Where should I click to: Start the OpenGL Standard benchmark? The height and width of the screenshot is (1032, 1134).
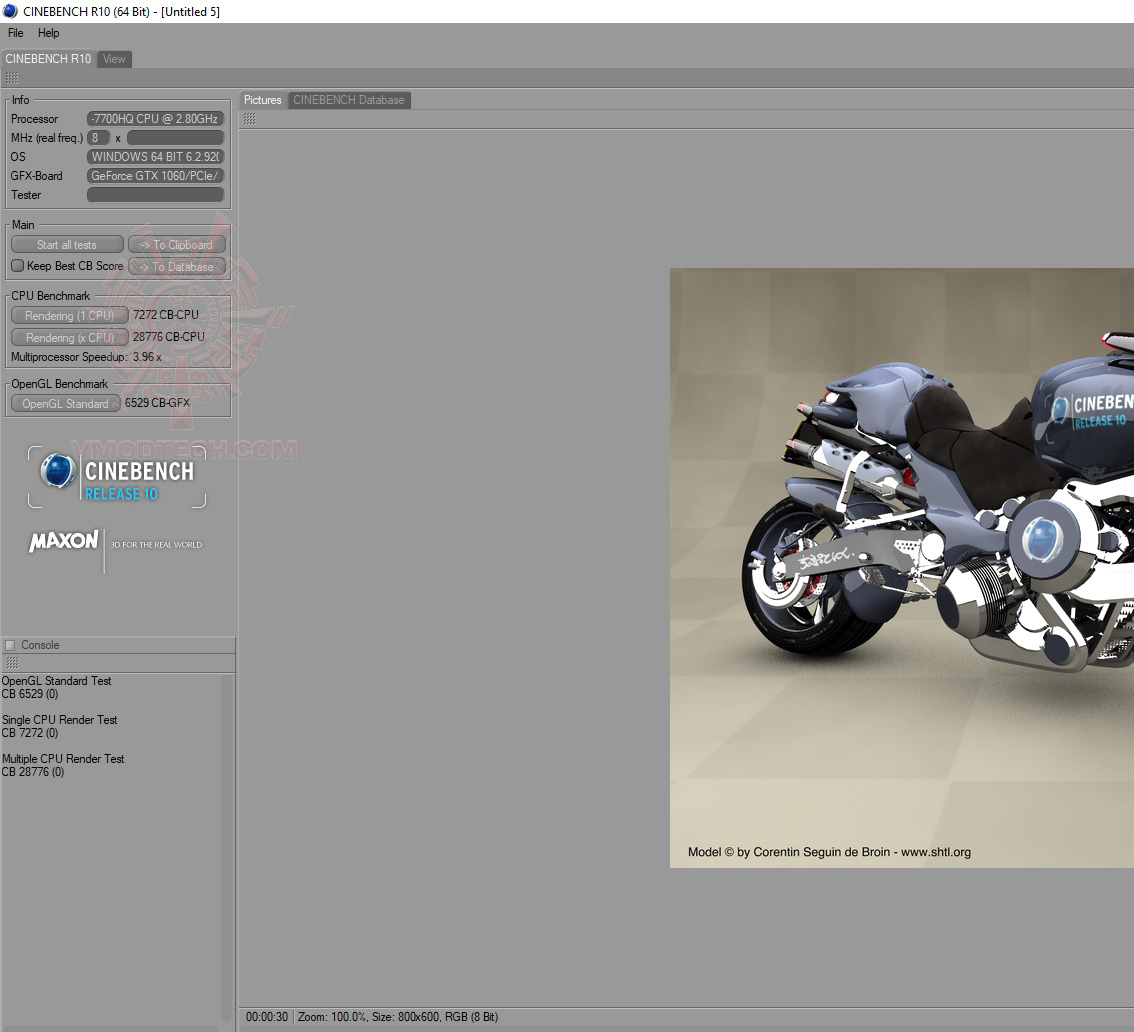point(65,404)
